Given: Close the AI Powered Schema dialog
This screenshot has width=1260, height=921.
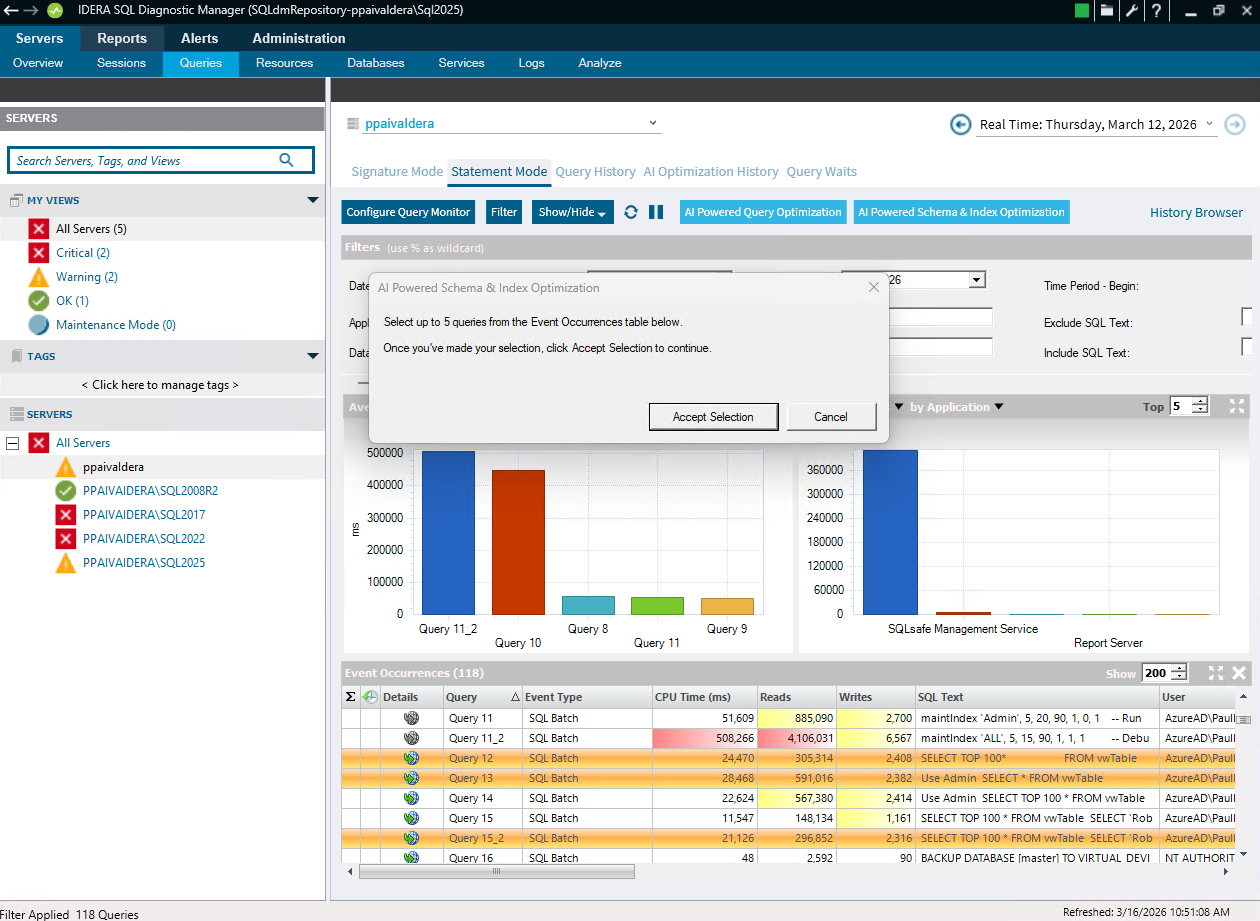Looking at the screenshot, I should 874,287.
